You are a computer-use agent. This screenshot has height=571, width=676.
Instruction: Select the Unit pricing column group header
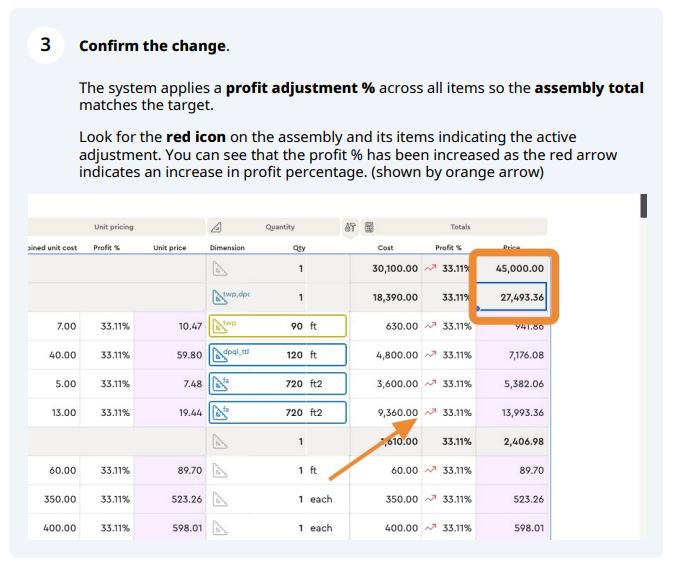pos(114,227)
